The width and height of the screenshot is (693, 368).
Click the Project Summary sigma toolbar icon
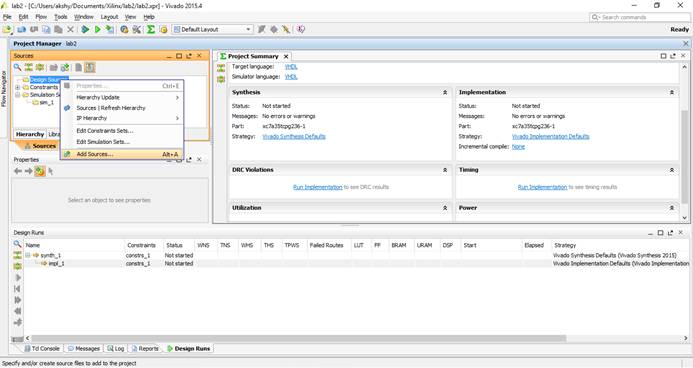[151, 30]
